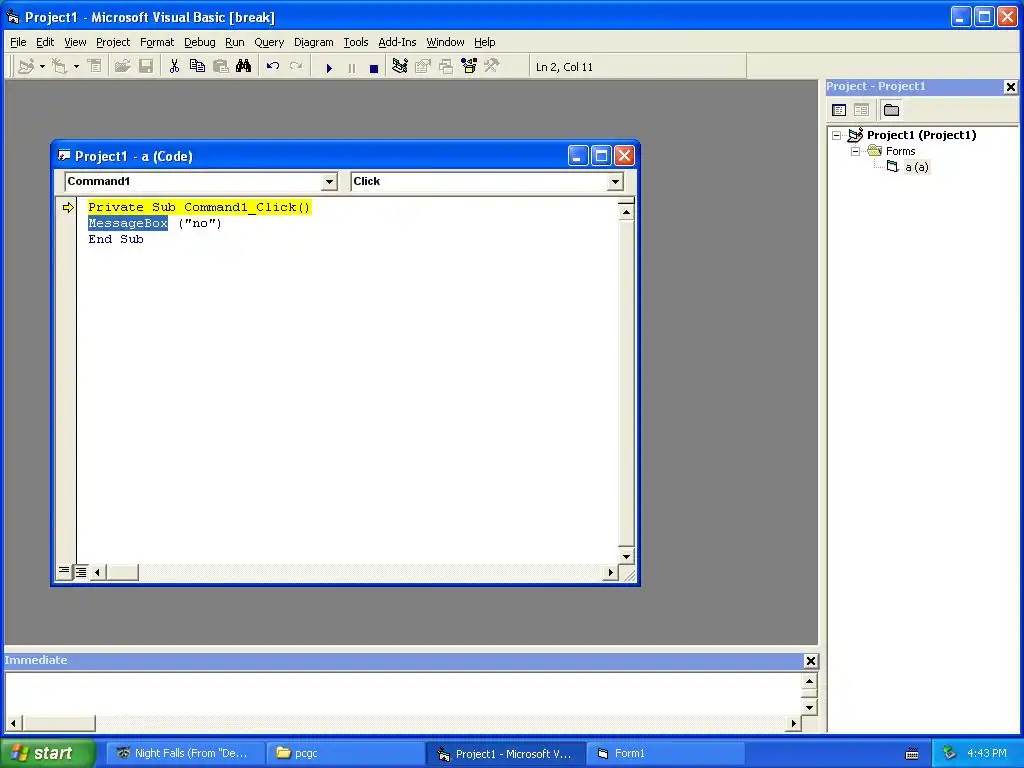
Task: Open the Run menu
Action: (234, 42)
